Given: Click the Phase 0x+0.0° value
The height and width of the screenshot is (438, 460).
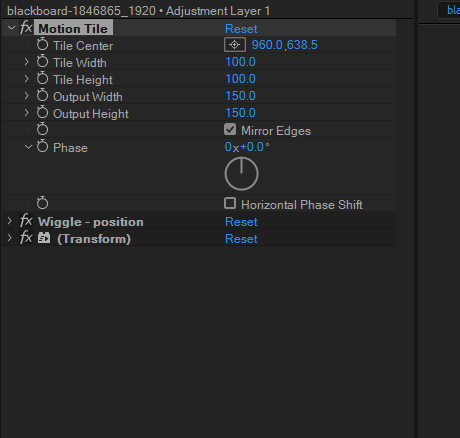Looking at the screenshot, I should tap(247, 147).
